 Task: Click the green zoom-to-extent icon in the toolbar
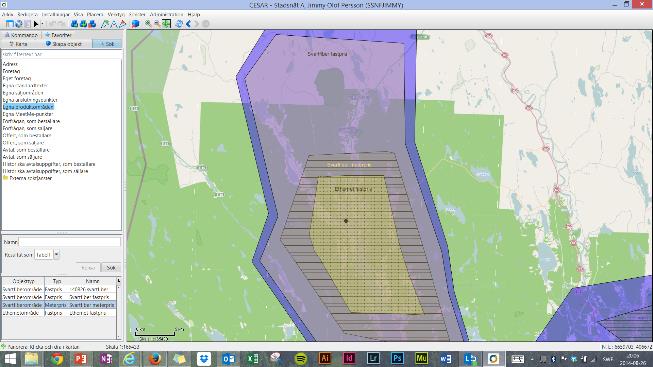pyautogui.click(x=167, y=24)
